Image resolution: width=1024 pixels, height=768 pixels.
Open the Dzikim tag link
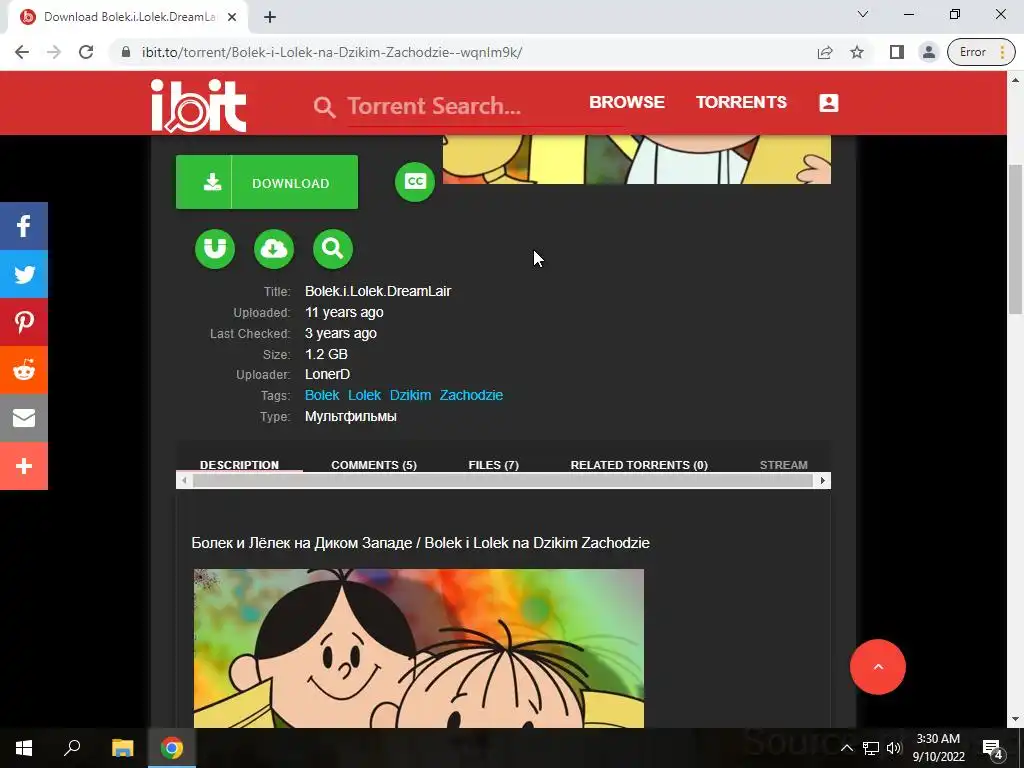pos(410,395)
